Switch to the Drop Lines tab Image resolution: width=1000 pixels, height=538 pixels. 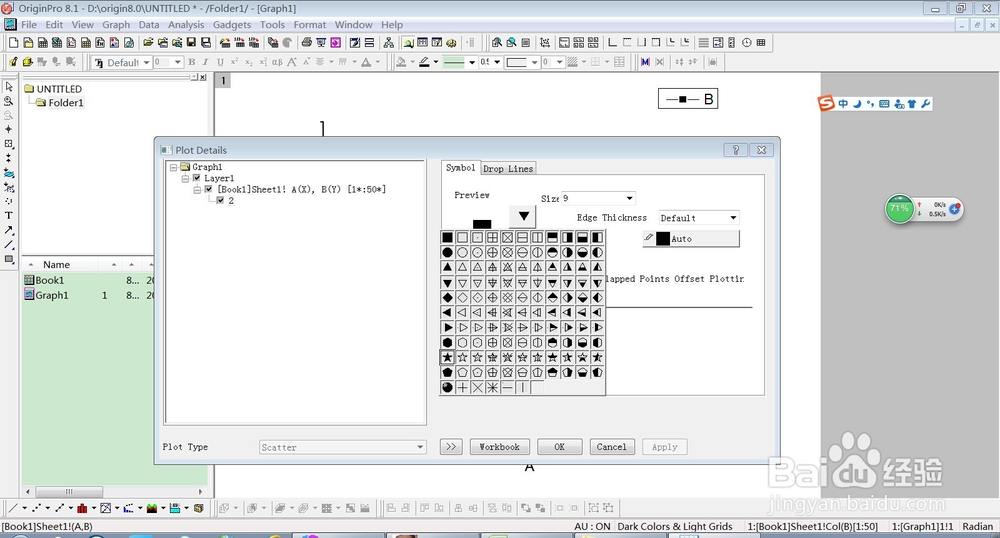pos(508,169)
